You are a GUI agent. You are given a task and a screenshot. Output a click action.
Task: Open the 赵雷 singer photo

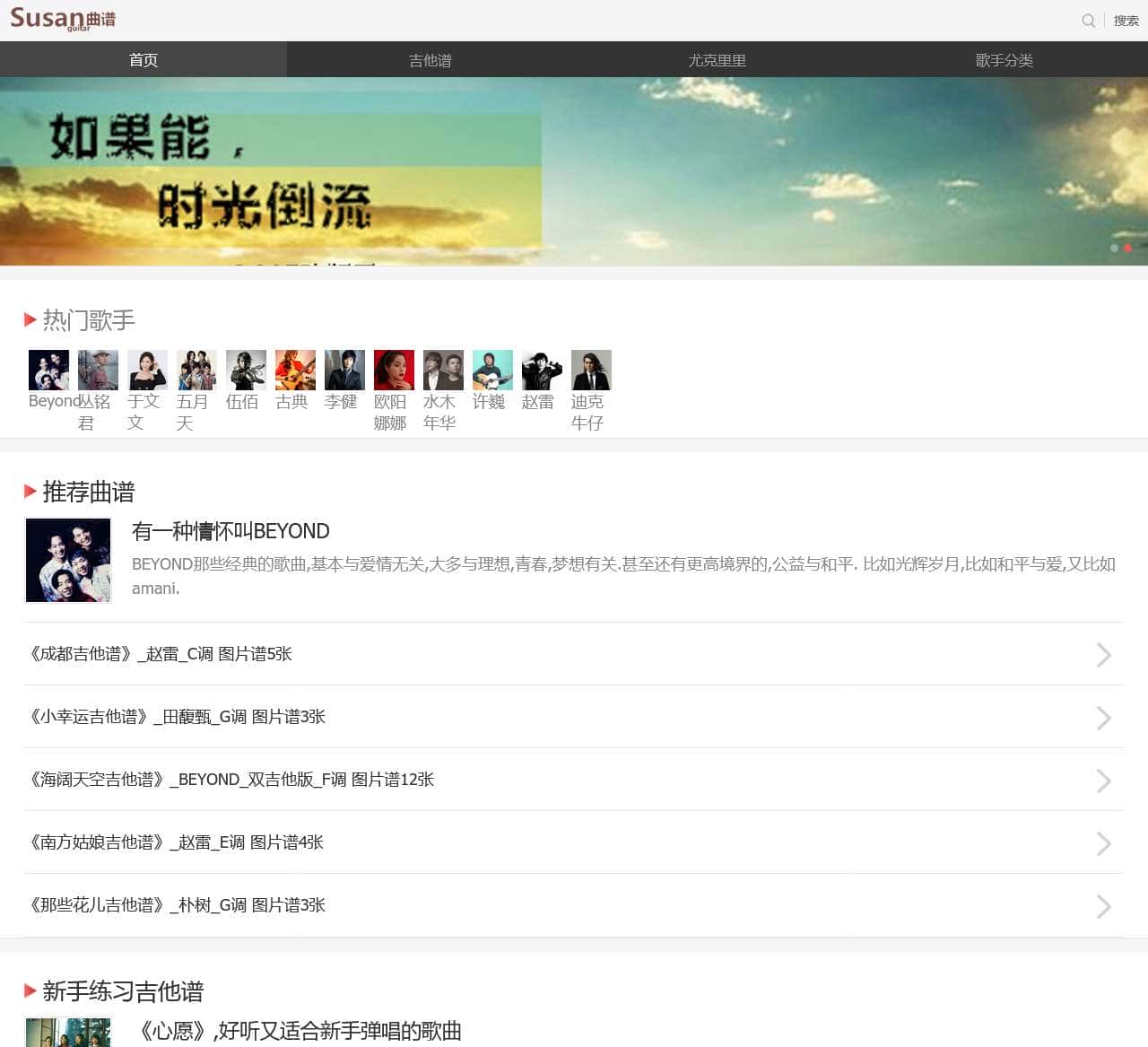pyautogui.click(x=542, y=370)
